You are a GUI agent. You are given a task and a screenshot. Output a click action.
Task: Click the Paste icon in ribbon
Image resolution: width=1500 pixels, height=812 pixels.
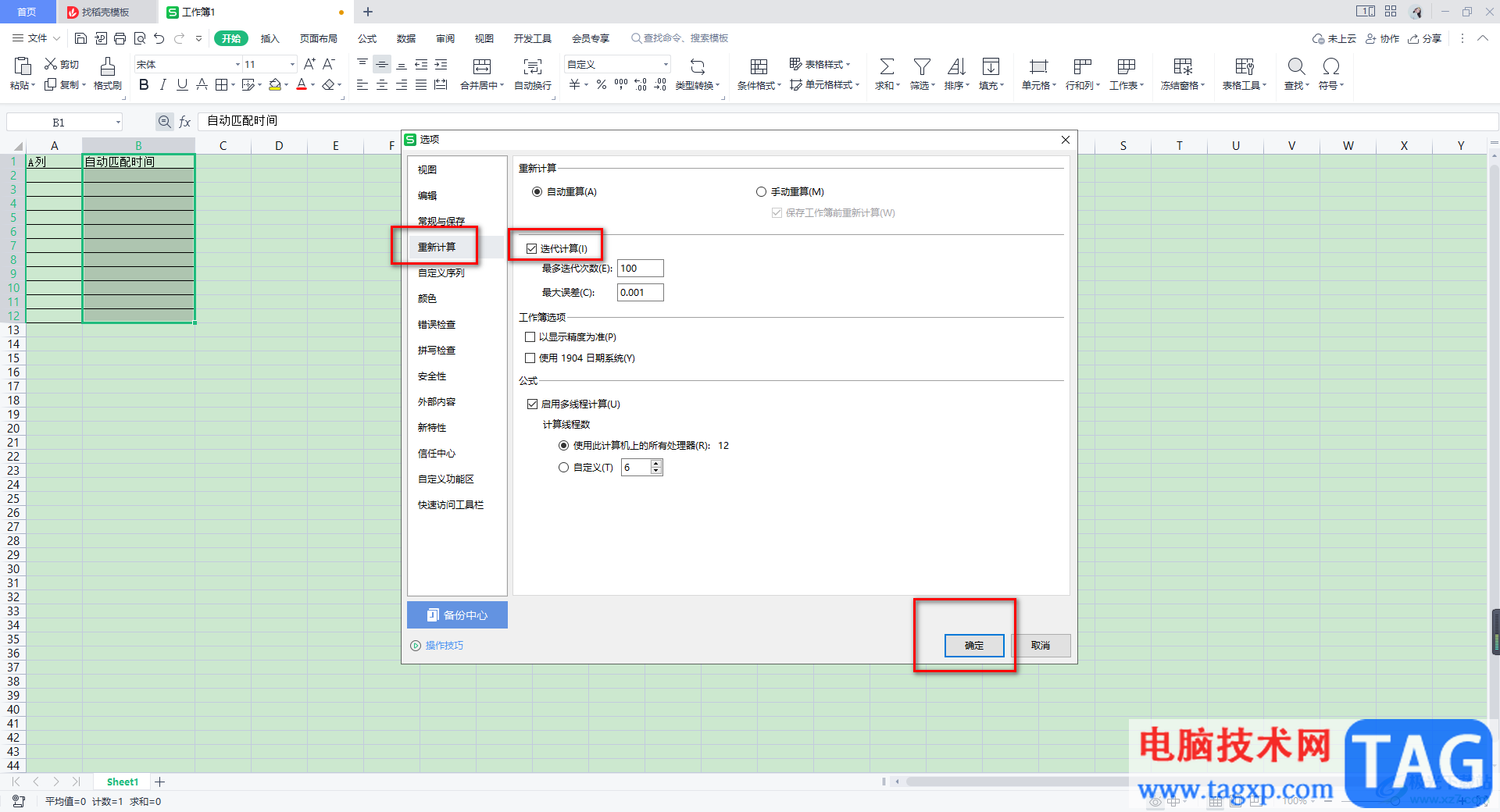pyautogui.click(x=23, y=66)
